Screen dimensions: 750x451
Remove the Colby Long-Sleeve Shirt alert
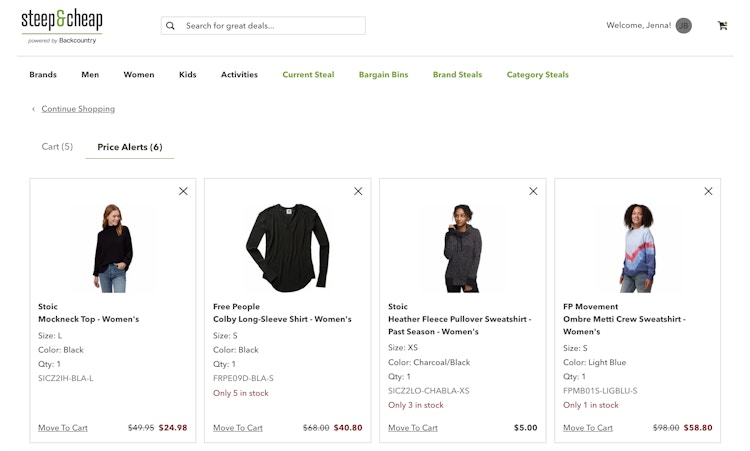coord(358,191)
